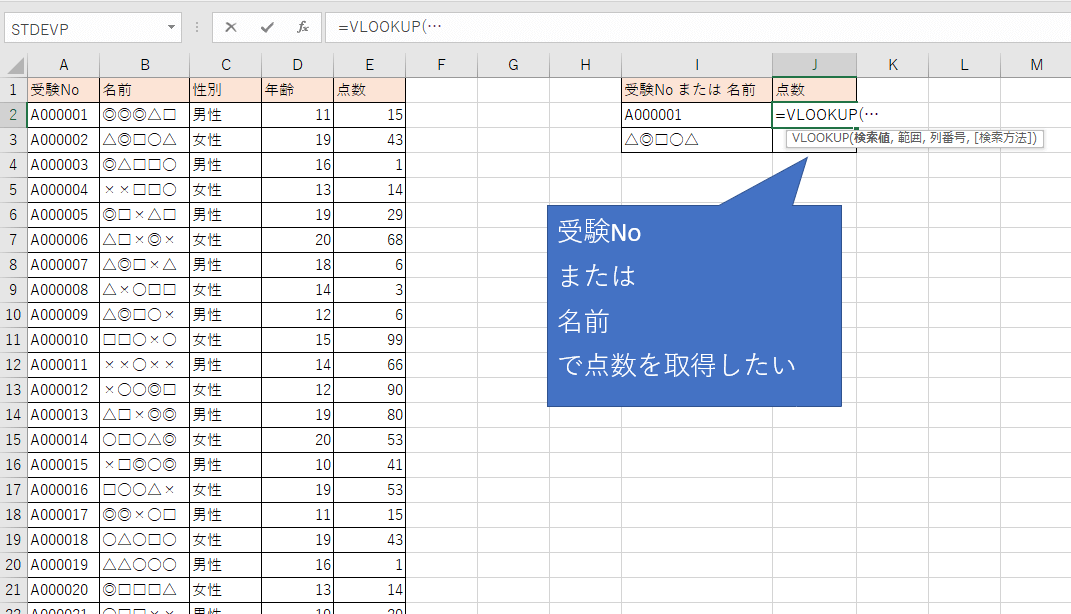Select cell J2 containing the VLOOKUP formula

814,114
